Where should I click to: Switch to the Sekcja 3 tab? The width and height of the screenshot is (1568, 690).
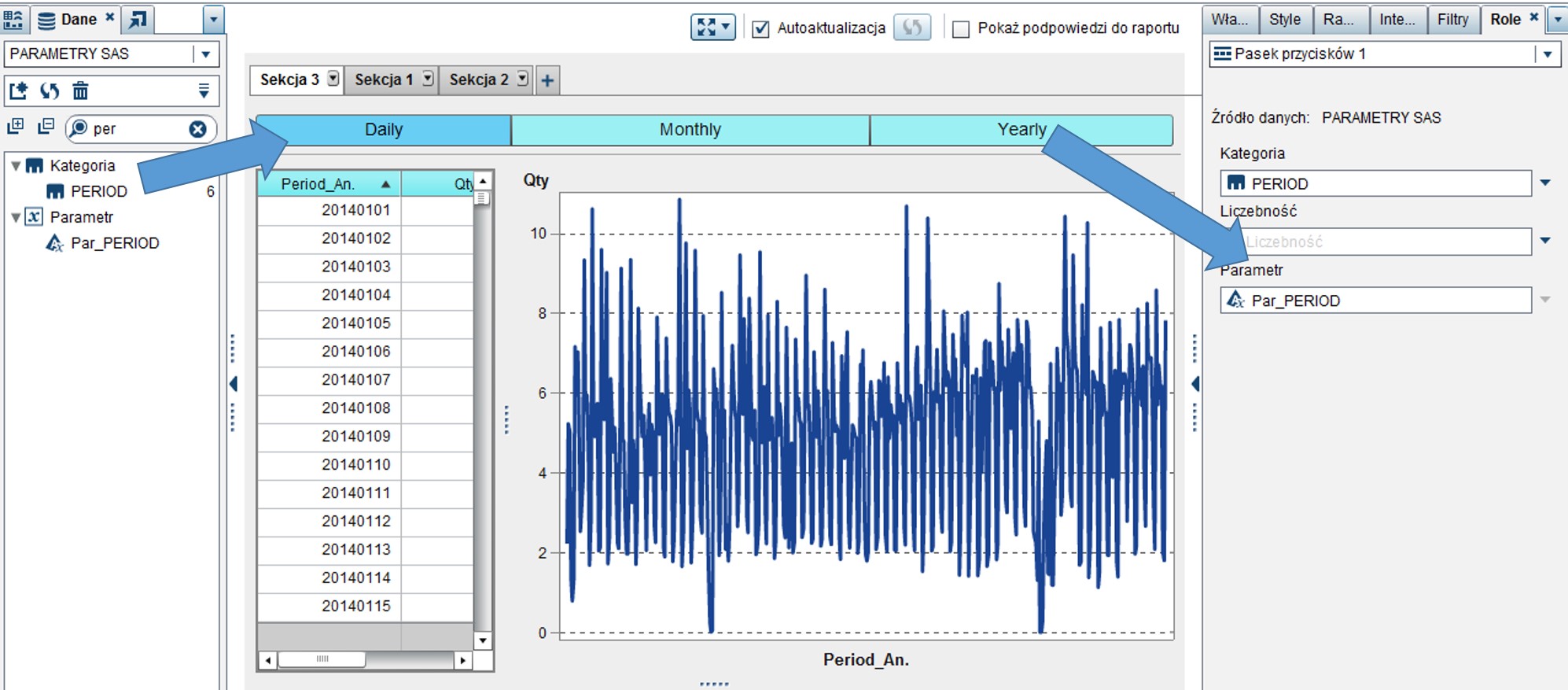click(x=289, y=79)
